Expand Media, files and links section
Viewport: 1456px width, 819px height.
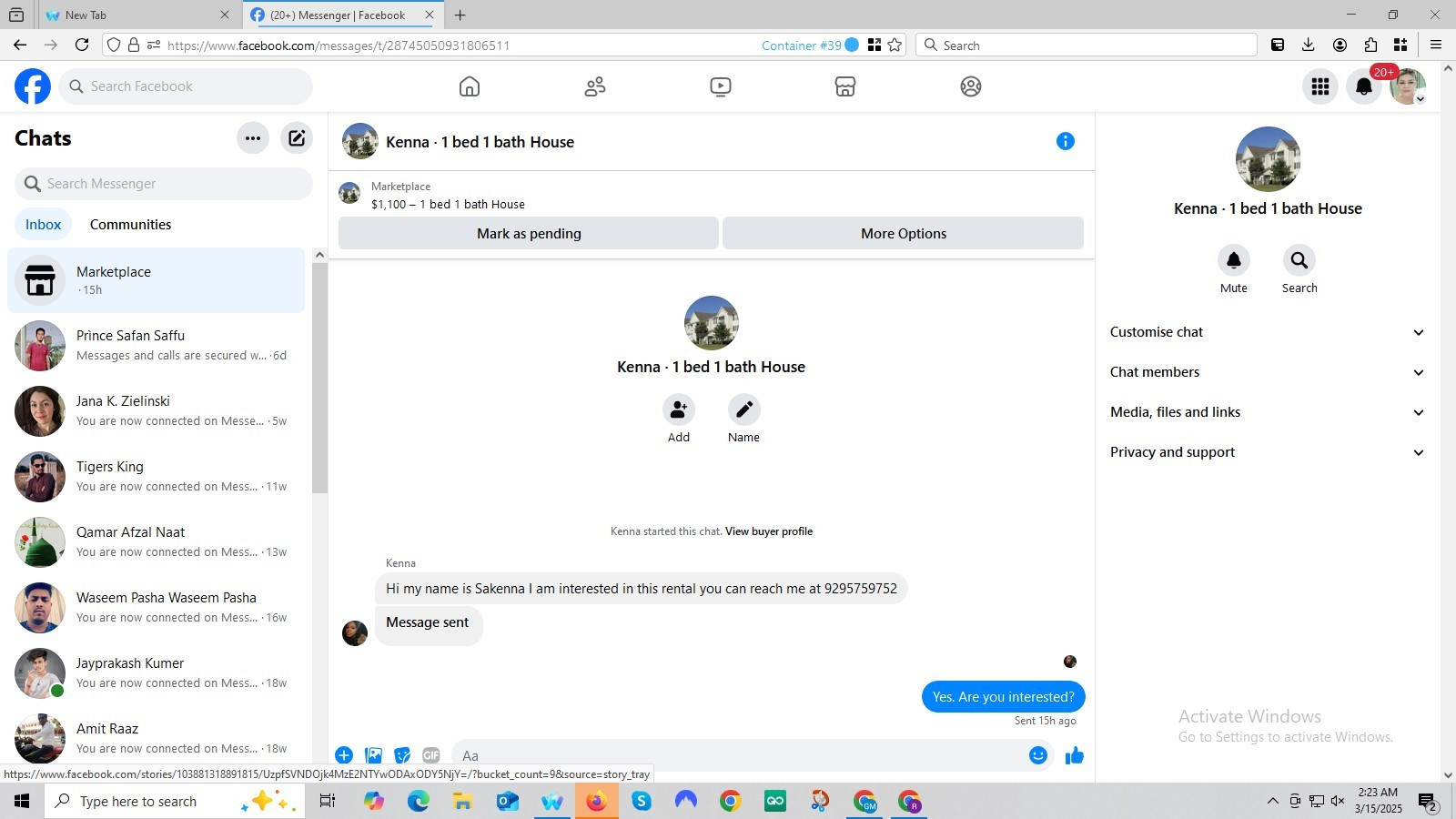(x=1268, y=412)
